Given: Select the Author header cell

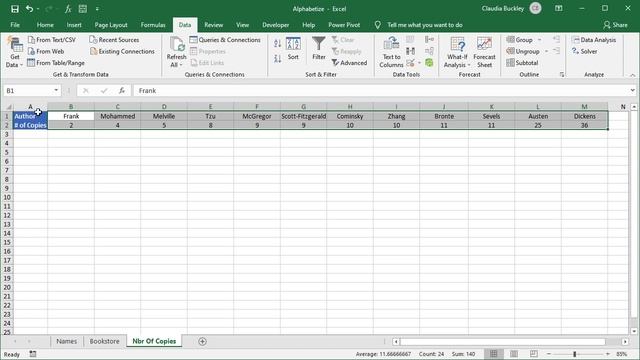Looking at the screenshot, I should point(31,116).
